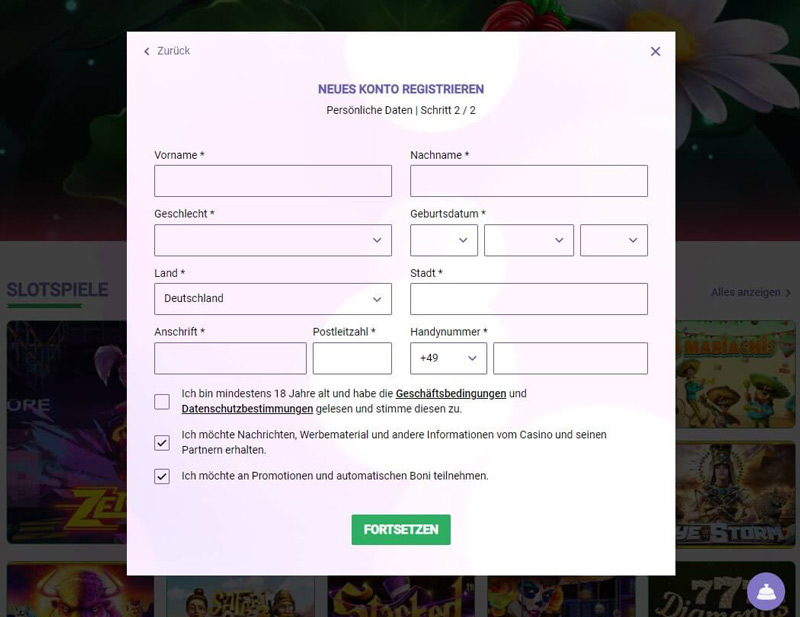Click the Alles anzeigen arrow
800x617 pixels.
coord(788,293)
